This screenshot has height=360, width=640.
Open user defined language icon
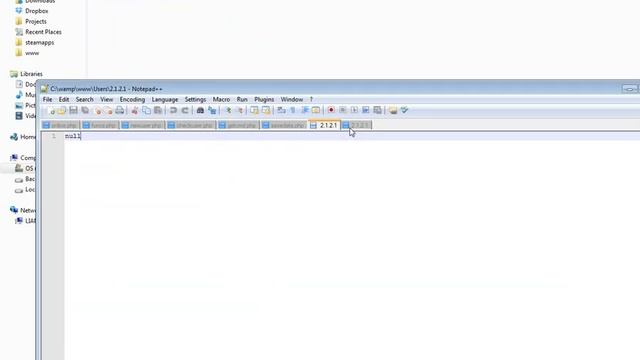[316, 110]
